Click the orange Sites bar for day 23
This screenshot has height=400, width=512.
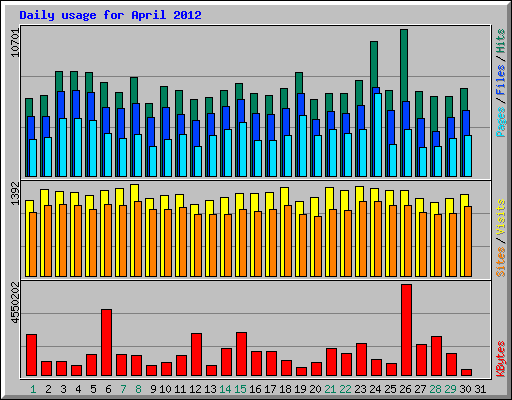tap(363, 239)
